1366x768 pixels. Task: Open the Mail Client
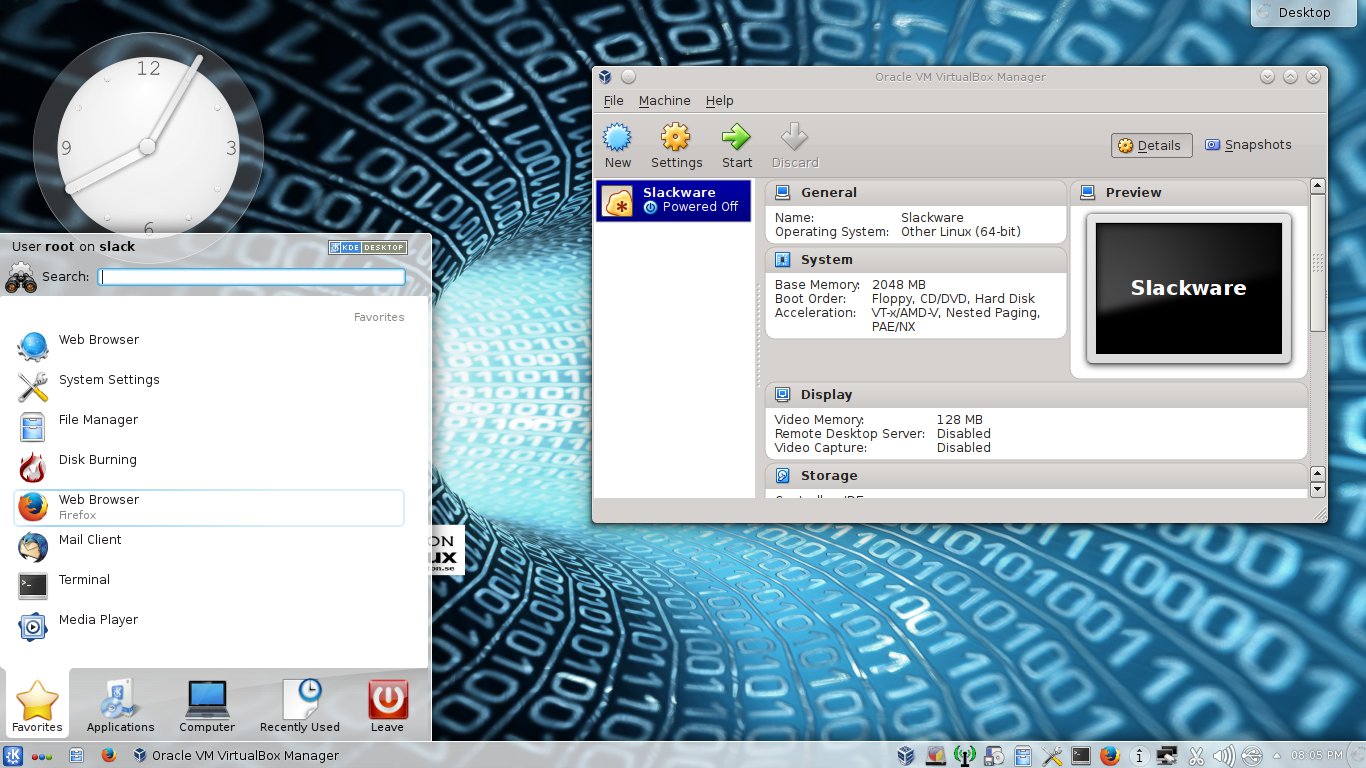pos(90,540)
